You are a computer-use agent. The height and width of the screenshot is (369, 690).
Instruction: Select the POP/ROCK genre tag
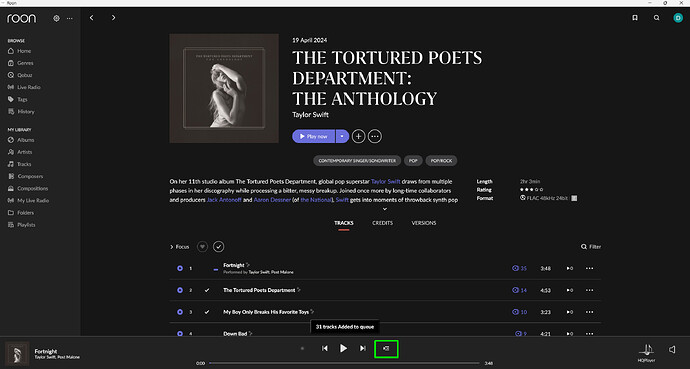point(441,161)
